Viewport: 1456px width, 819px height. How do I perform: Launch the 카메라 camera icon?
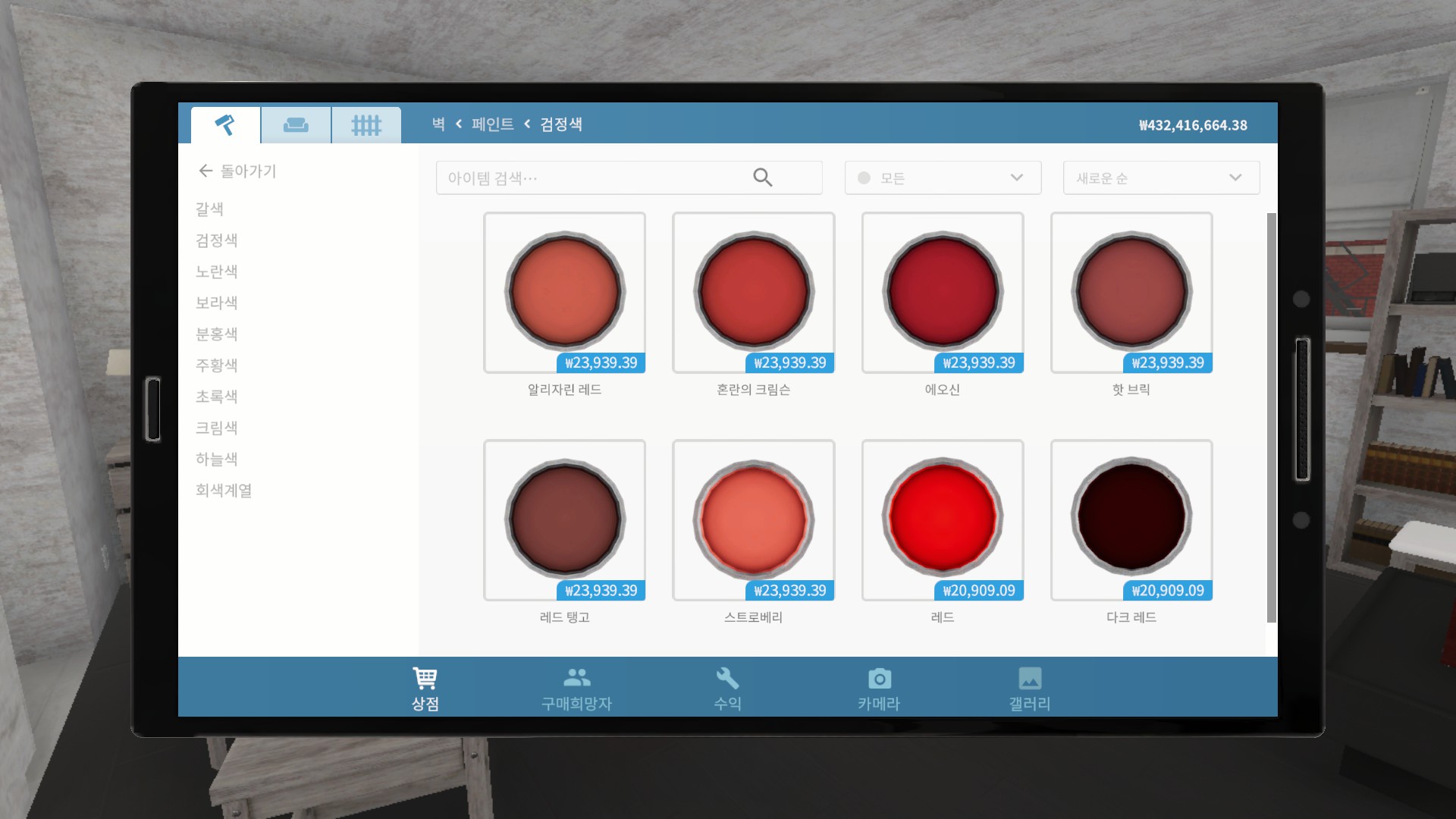879,679
